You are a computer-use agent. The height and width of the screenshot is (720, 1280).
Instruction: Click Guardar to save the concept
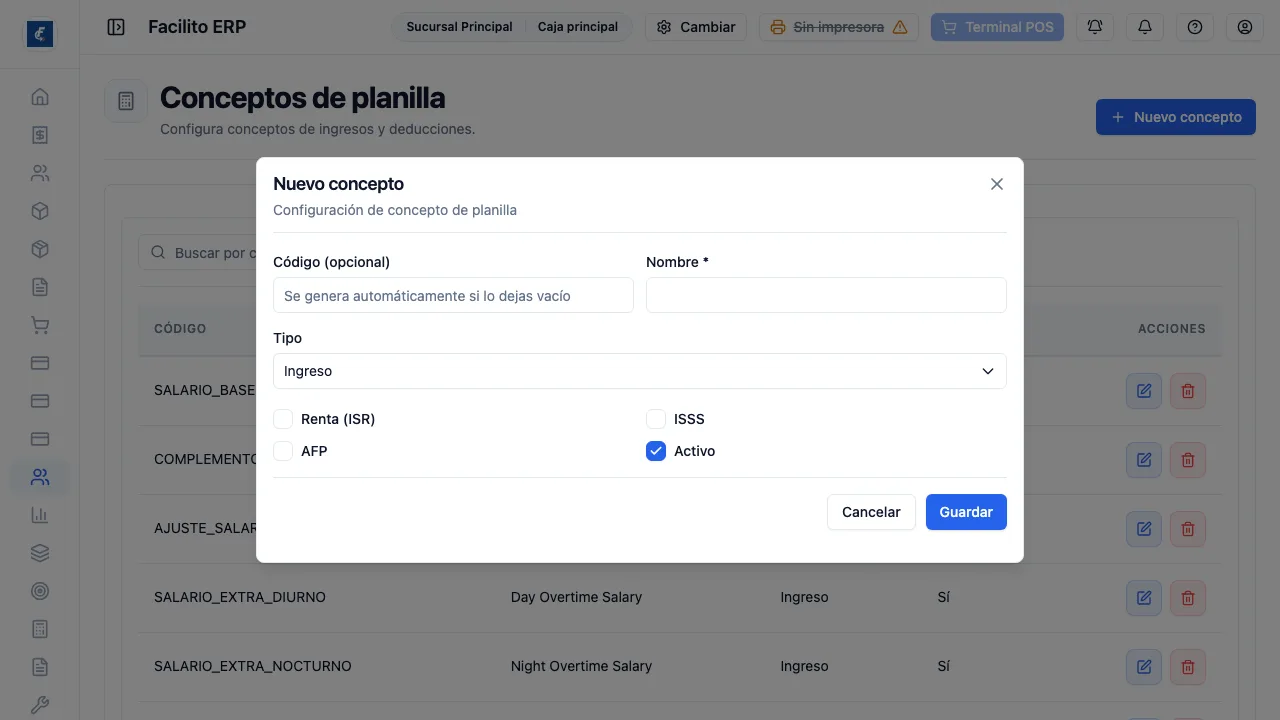tap(966, 512)
